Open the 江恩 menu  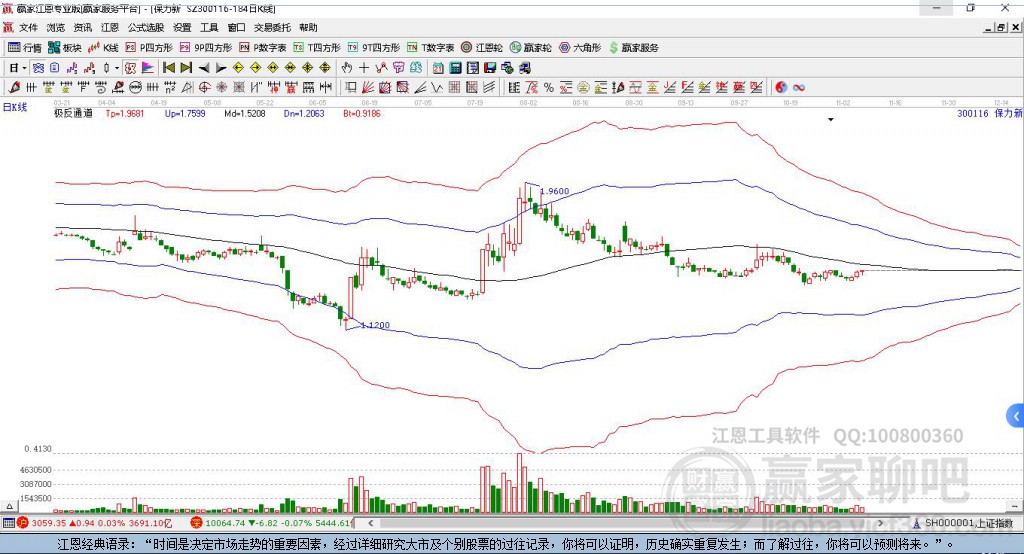110,27
